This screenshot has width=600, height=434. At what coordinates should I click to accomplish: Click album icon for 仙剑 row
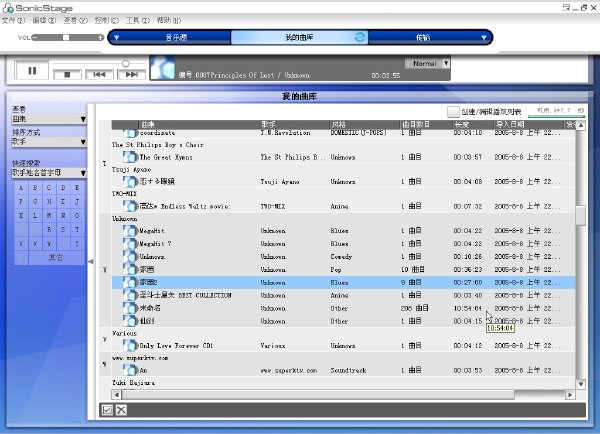[x=130, y=321]
